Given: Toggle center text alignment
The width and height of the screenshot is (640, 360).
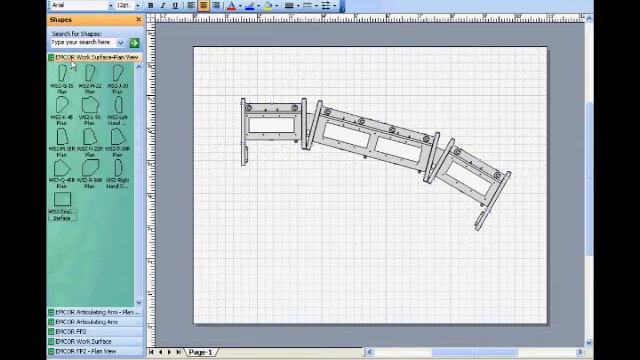Looking at the screenshot, I should (203, 5).
